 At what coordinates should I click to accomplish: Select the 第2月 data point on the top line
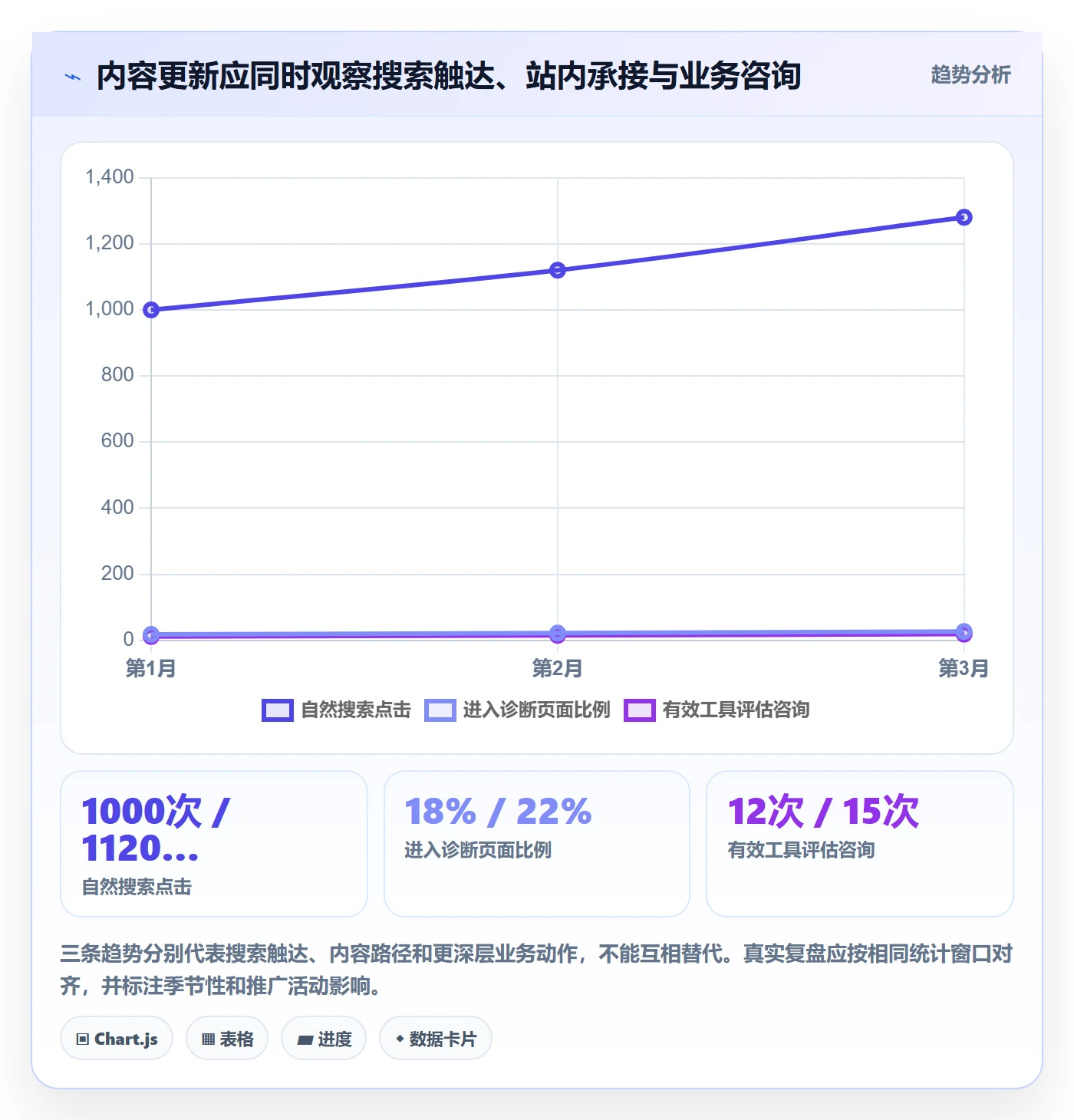[558, 270]
